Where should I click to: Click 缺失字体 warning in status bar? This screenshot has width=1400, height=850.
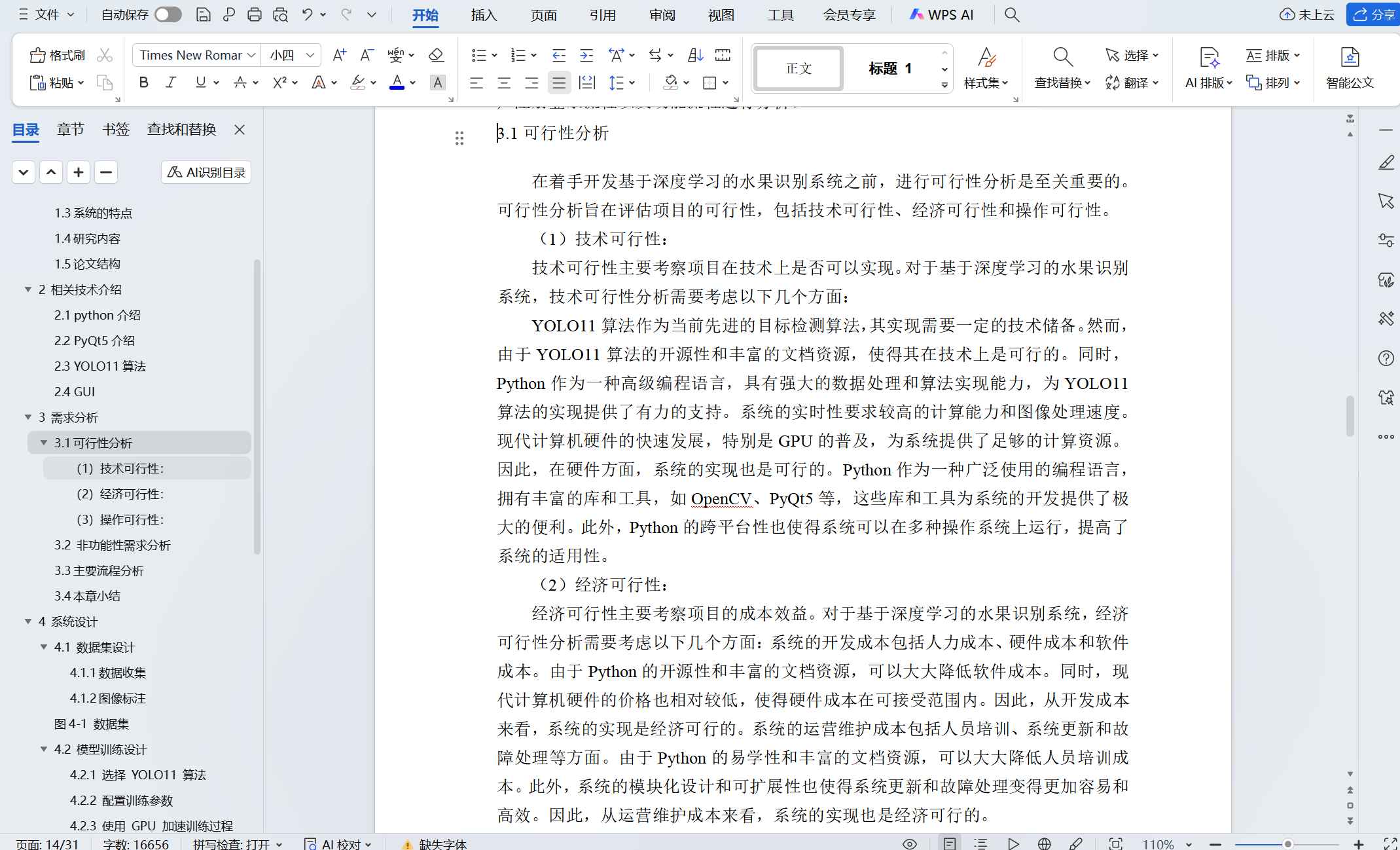pyautogui.click(x=435, y=843)
